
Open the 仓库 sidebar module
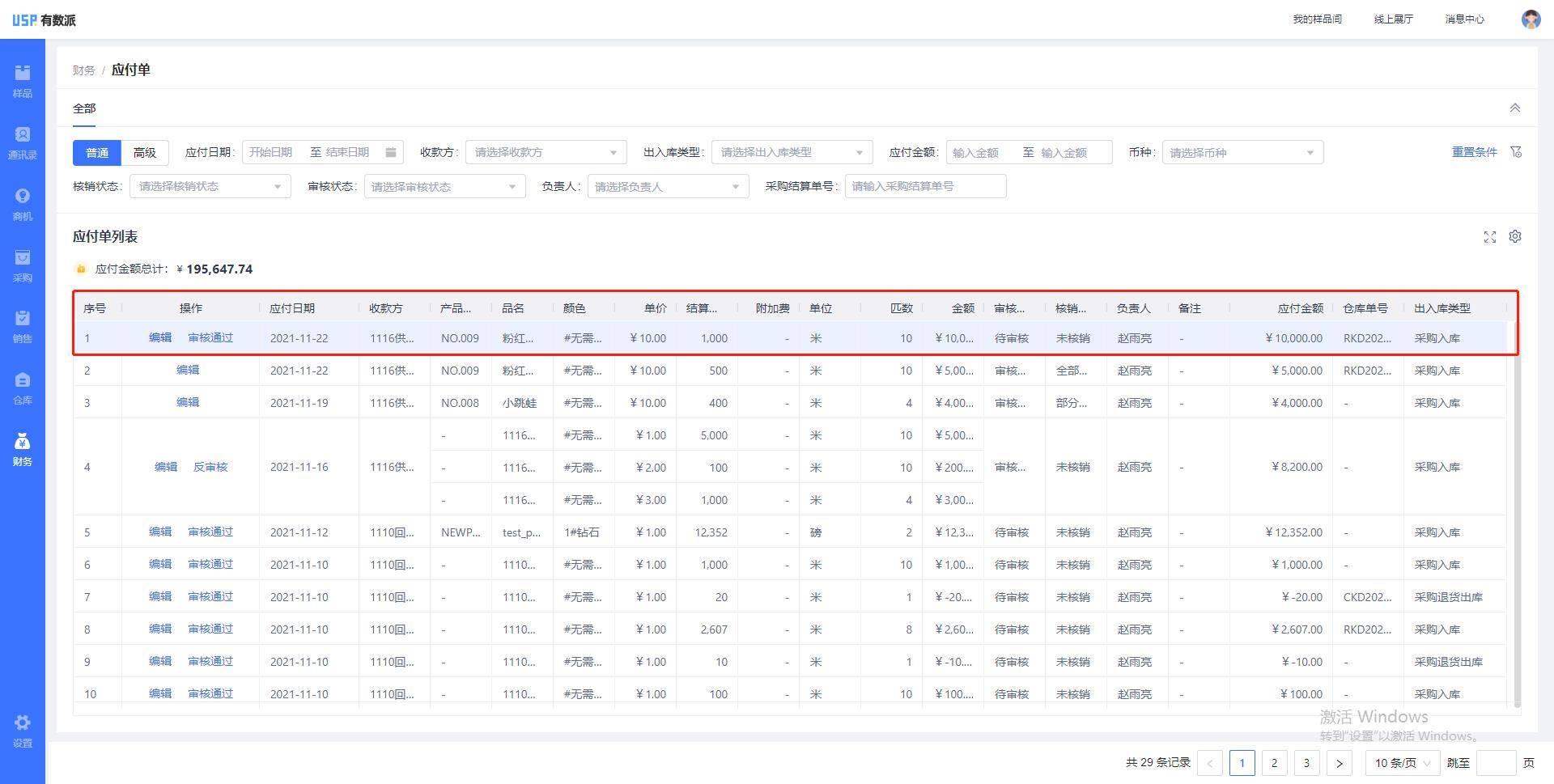23,388
